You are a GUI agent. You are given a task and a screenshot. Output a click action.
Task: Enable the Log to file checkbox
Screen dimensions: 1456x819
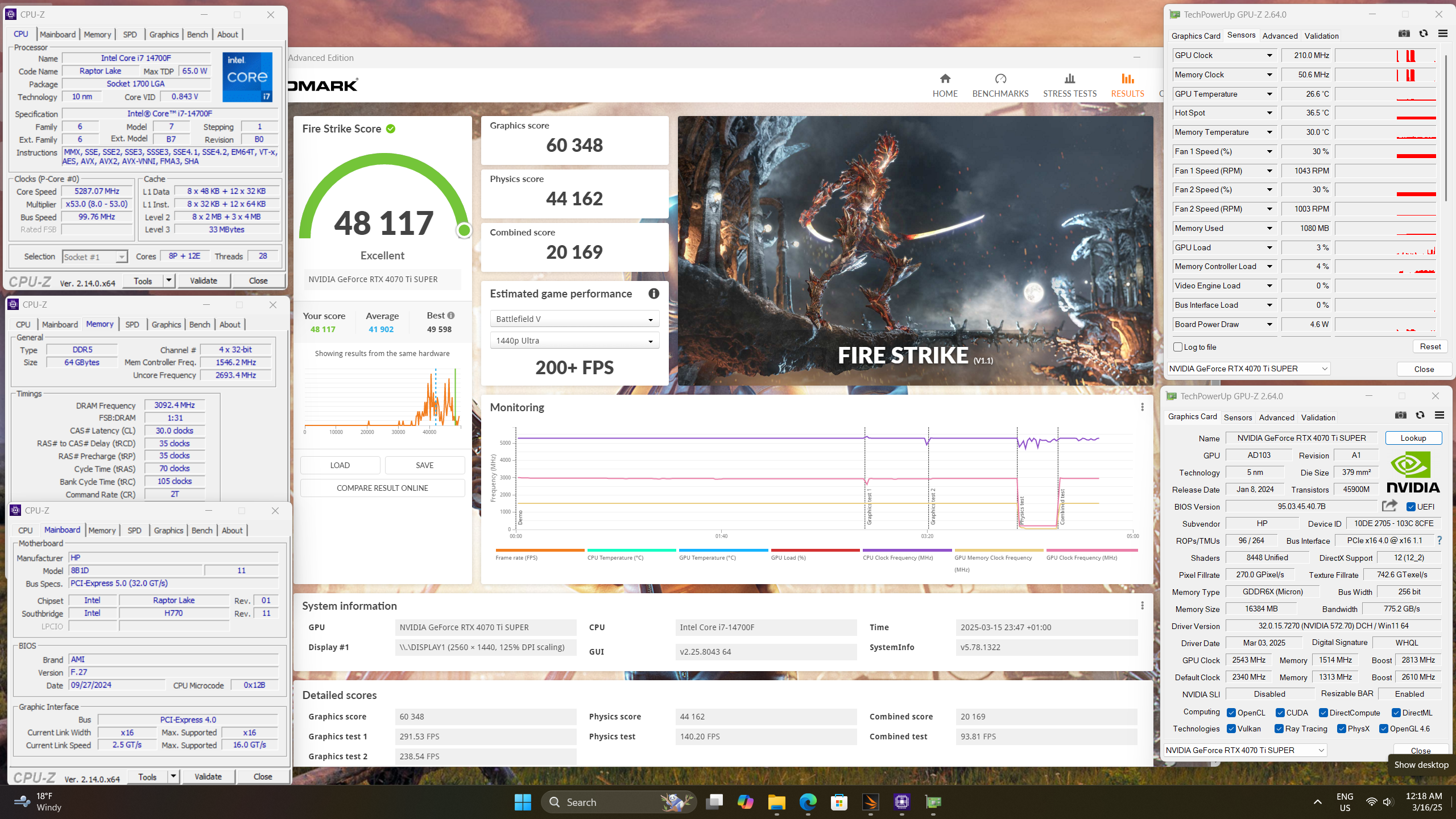pos(1178,347)
